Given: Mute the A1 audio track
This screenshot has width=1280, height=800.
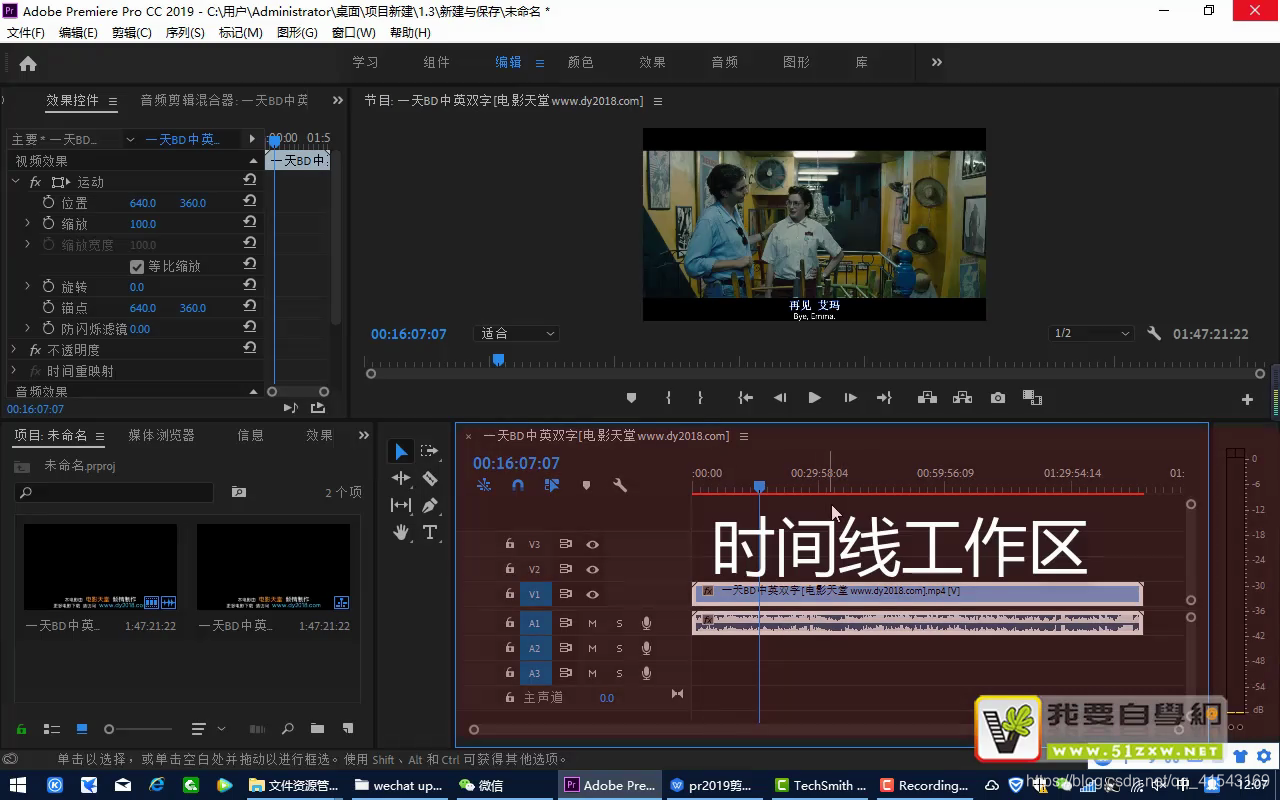Looking at the screenshot, I should tap(592, 623).
